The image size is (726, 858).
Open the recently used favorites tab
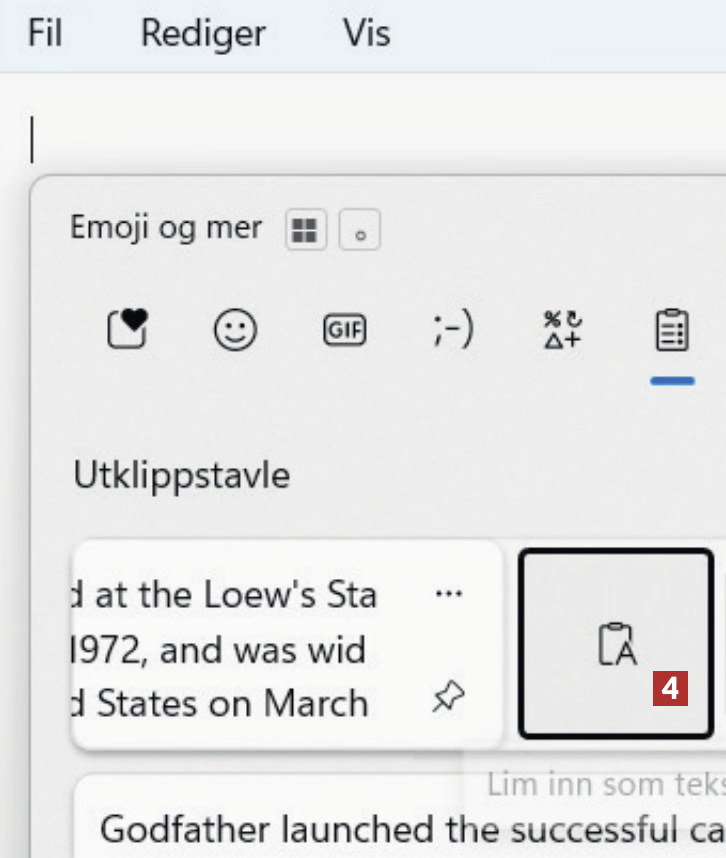127,329
